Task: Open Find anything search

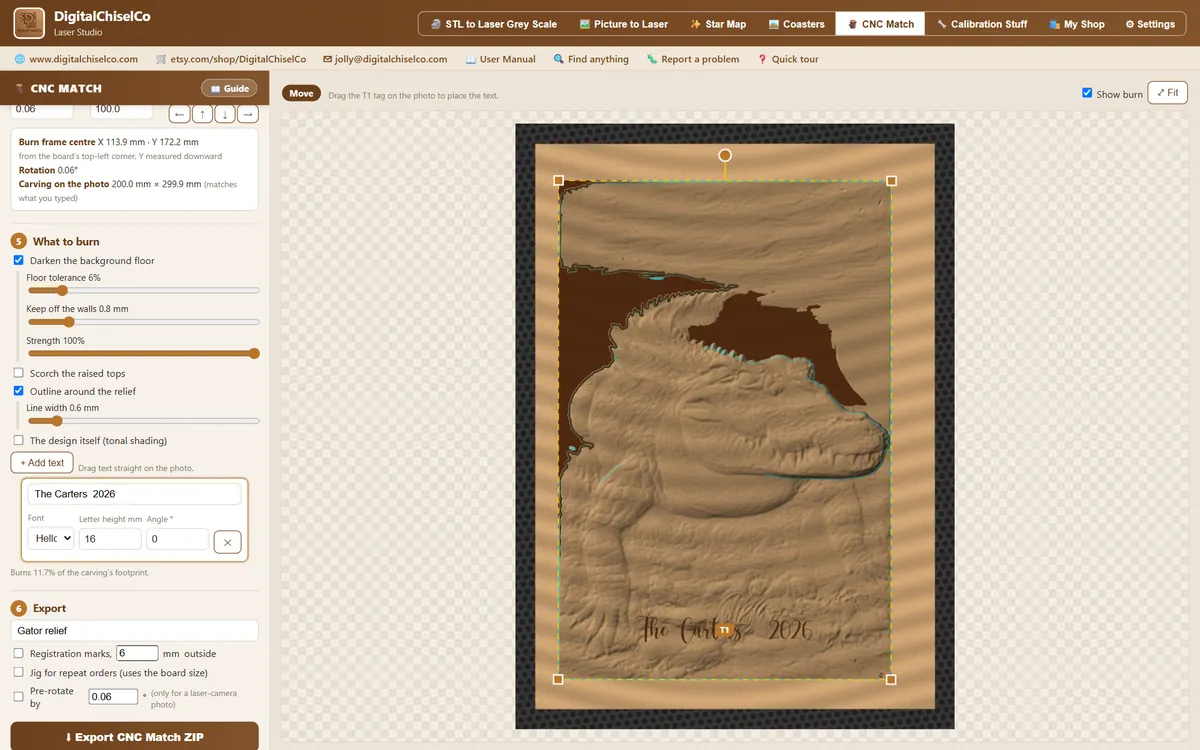Action: pos(591,59)
